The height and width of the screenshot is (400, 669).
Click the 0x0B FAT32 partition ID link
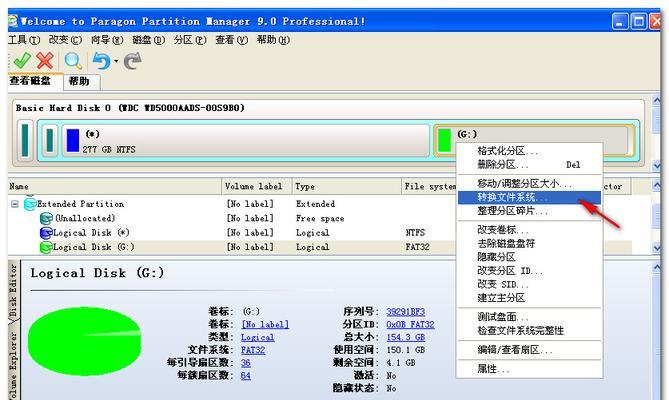[410, 325]
